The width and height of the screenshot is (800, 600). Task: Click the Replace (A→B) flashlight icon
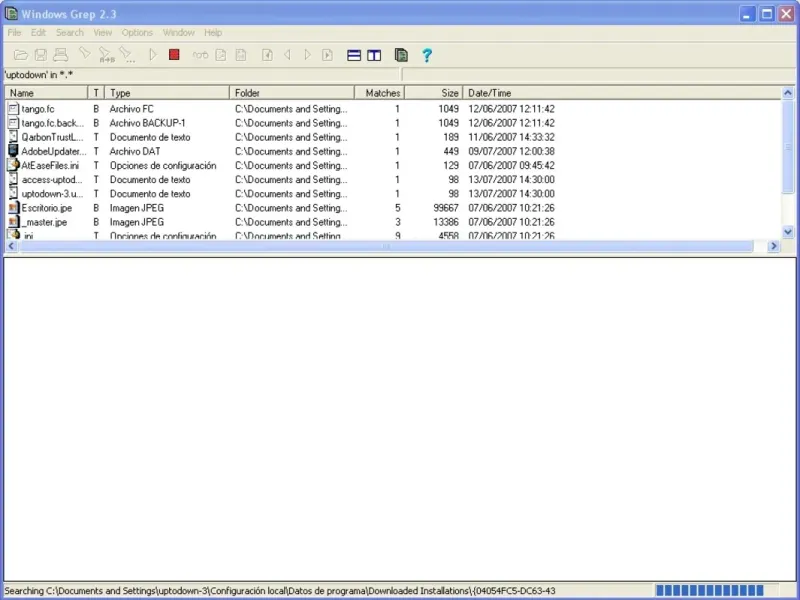click(x=106, y=55)
